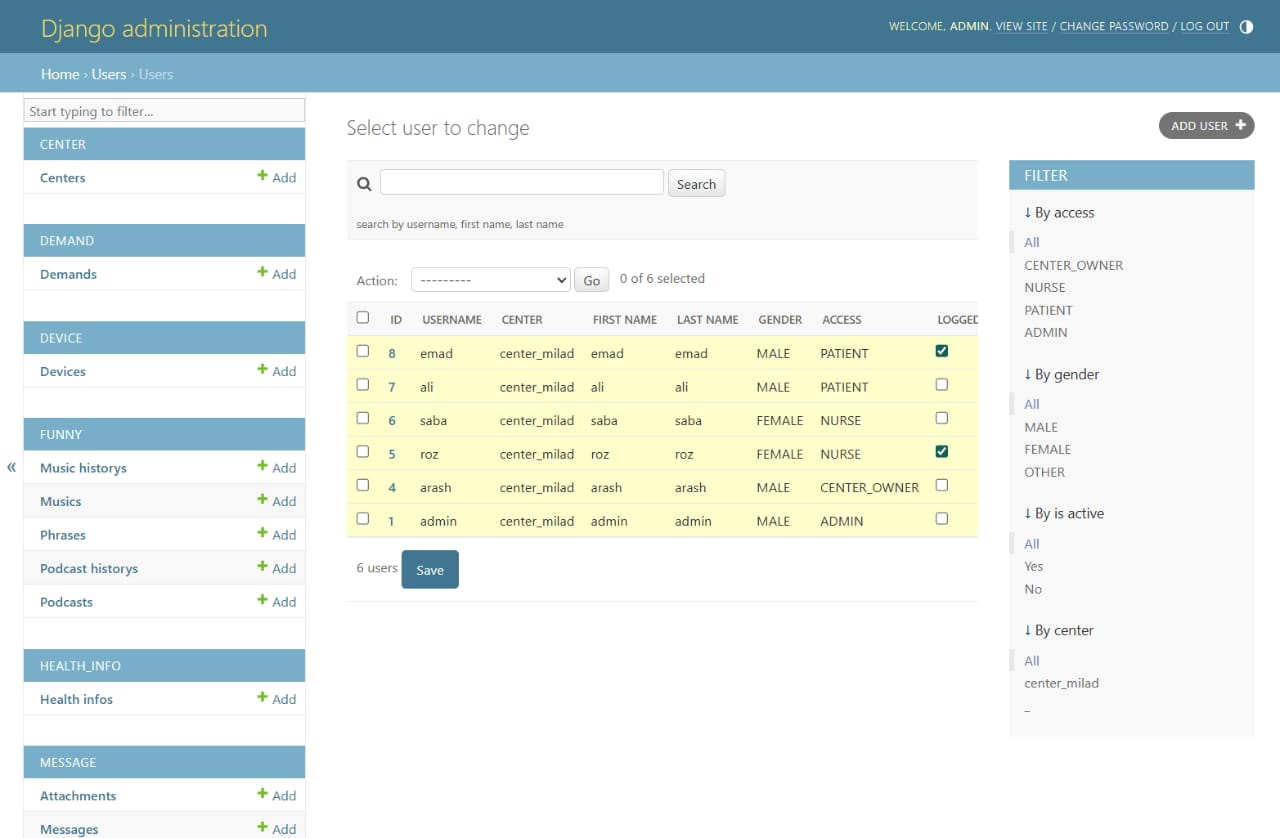Select the row checkbox for user emad

tap(363, 351)
